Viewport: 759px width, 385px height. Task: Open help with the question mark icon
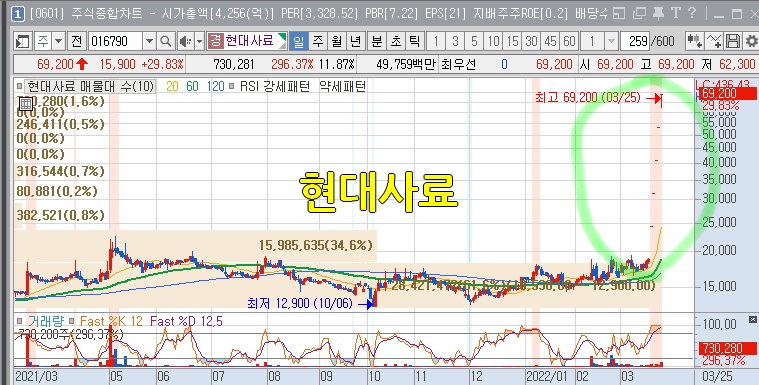(x=692, y=14)
